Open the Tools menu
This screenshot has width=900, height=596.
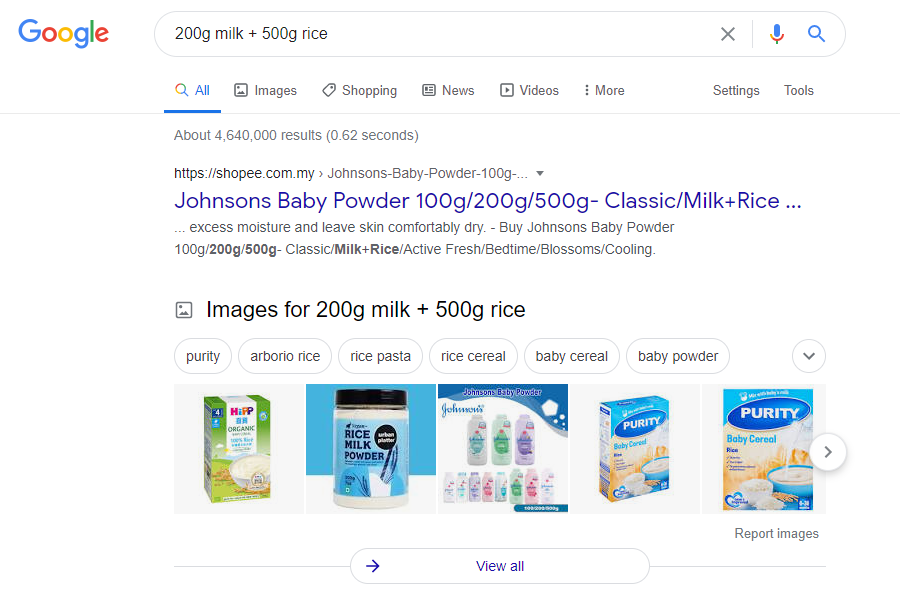[x=798, y=90]
